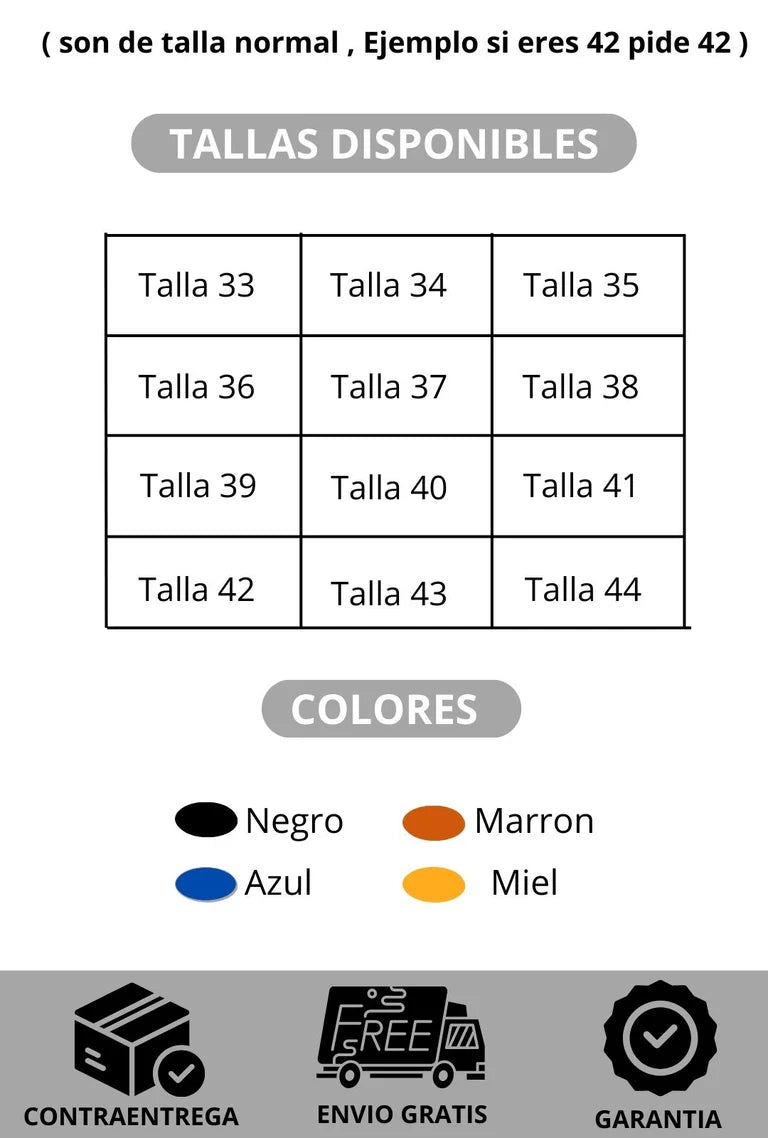The image size is (768, 1138).
Task: Click the Garantia text label
Action: point(658,1119)
